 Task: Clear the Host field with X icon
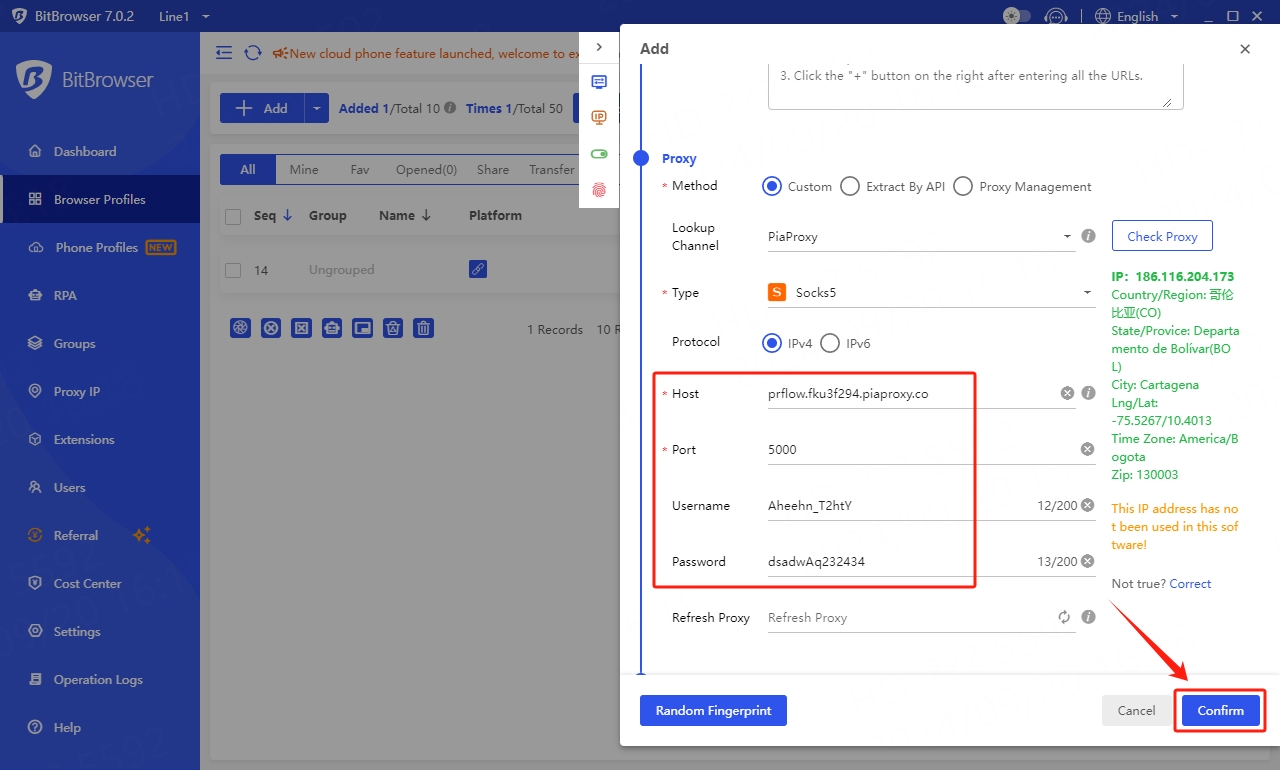pyautogui.click(x=1067, y=394)
